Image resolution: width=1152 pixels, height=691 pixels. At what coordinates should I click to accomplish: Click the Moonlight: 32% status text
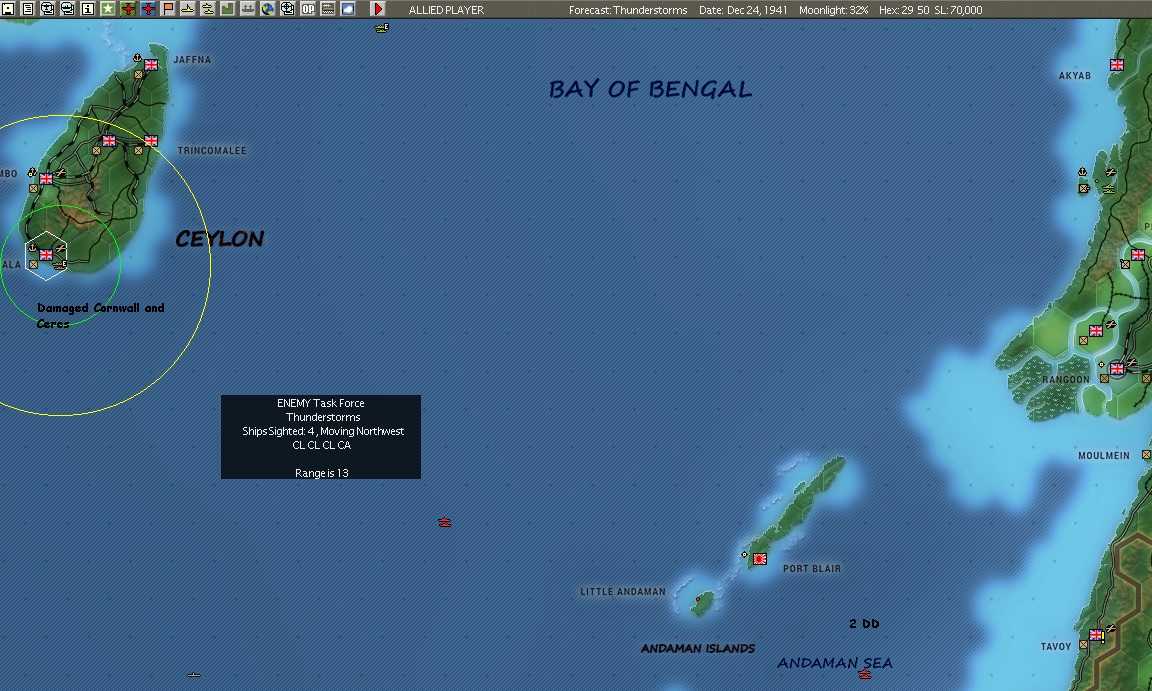click(833, 10)
